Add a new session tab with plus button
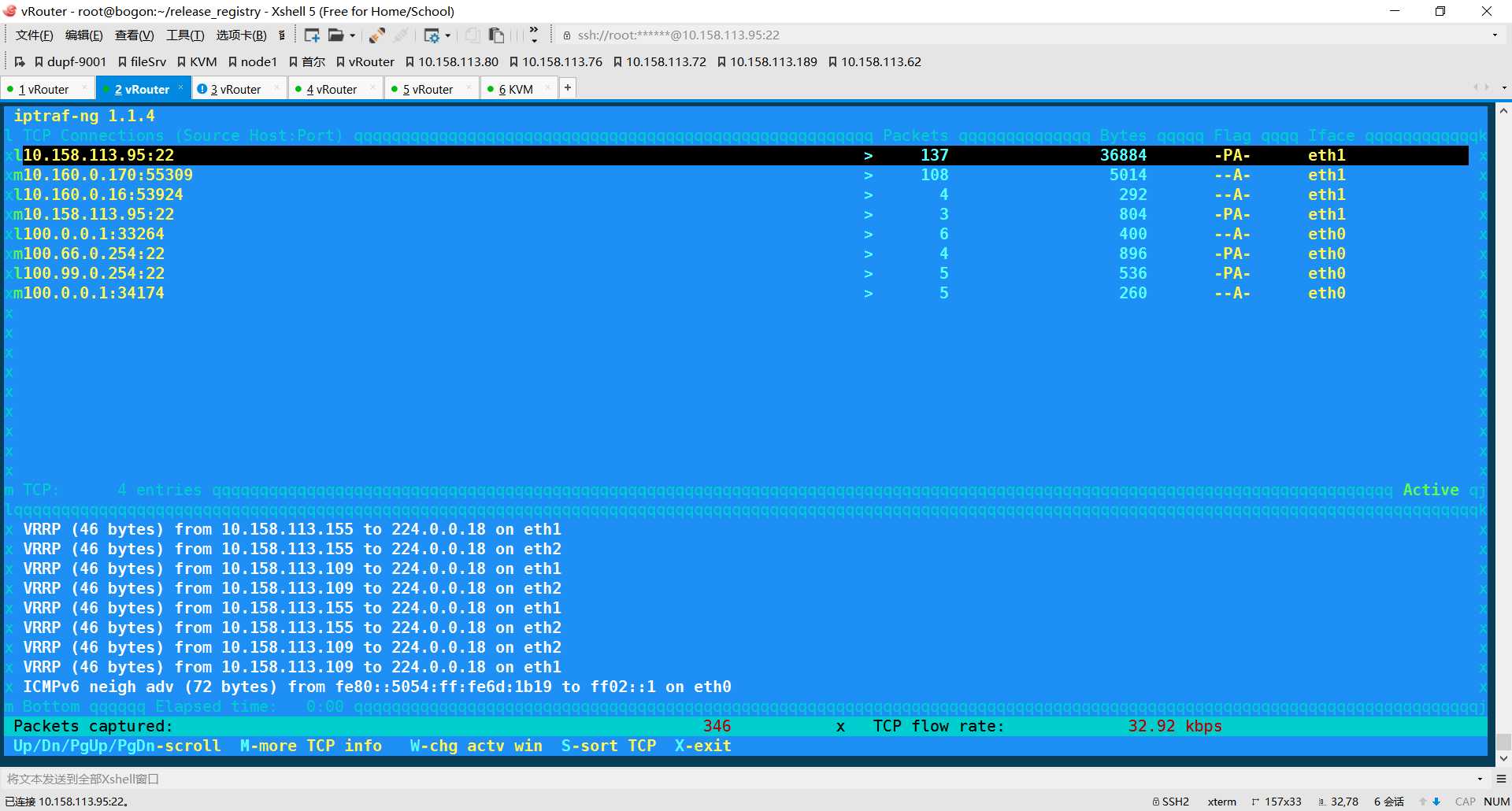The height and width of the screenshot is (811, 1512). pos(568,88)
